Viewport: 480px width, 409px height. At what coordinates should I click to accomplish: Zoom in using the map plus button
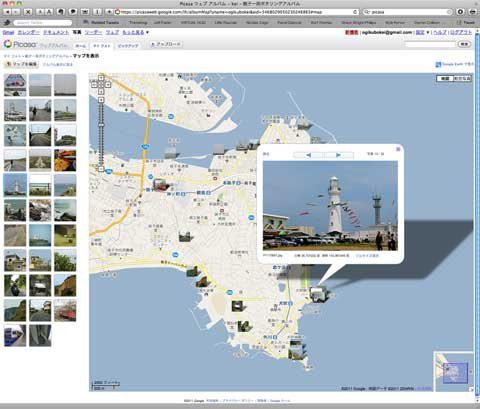pos(101,100)
